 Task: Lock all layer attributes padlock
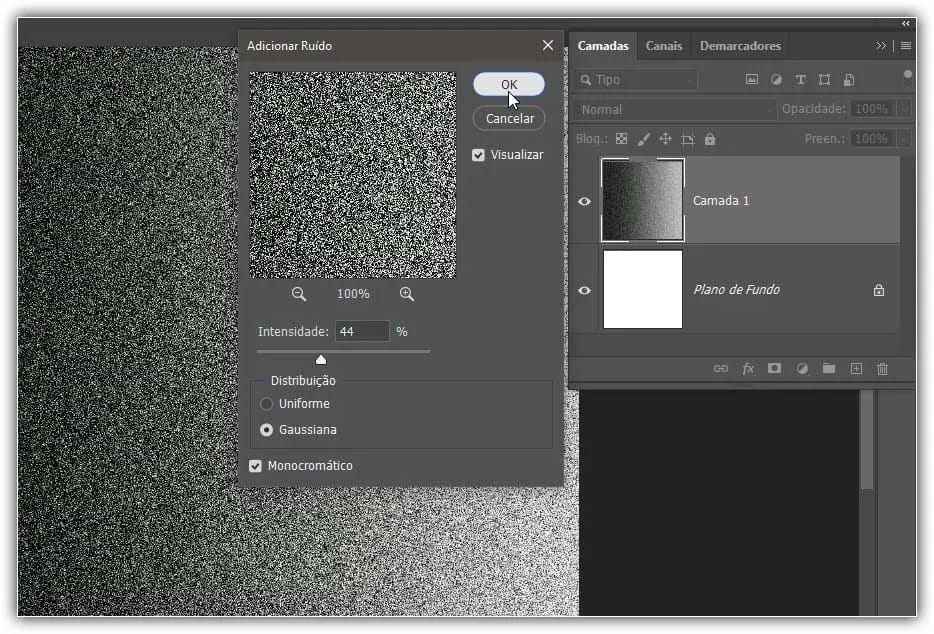[x=709, y=139]
